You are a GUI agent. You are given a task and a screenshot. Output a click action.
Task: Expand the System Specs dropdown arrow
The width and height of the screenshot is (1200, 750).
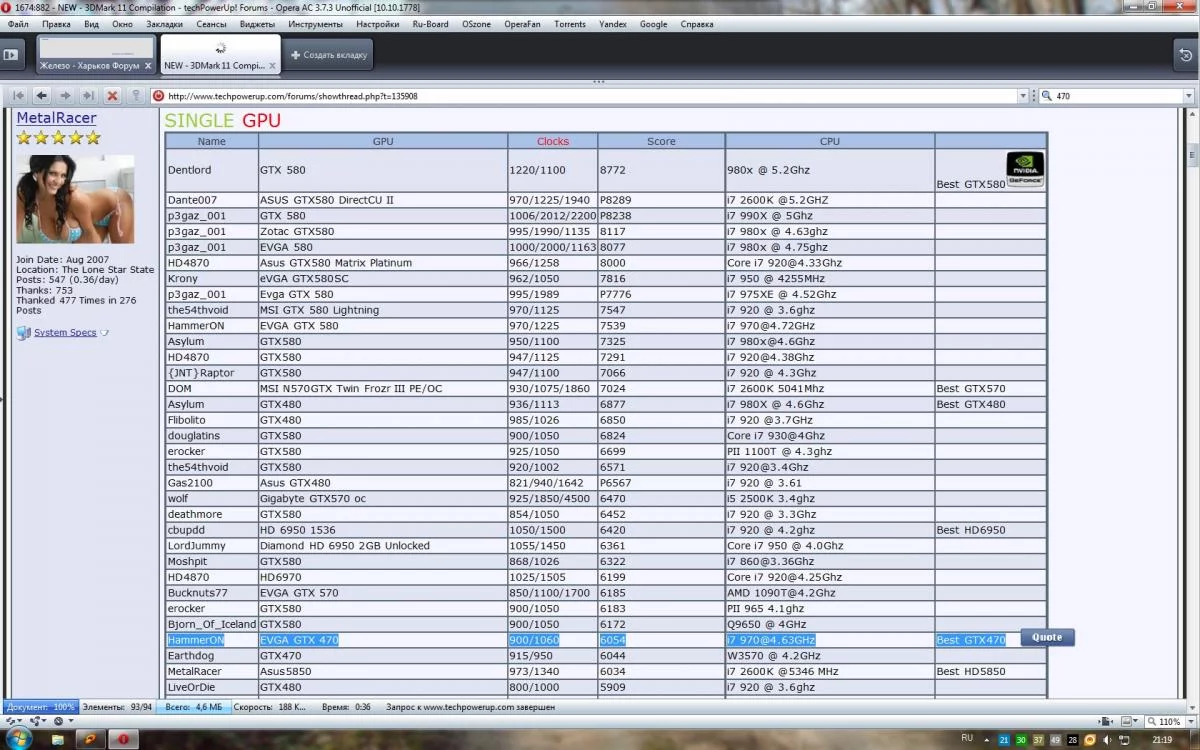105,333
